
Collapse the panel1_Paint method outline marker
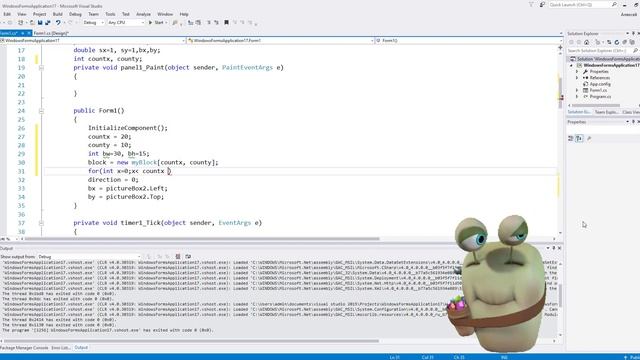tap(41, 68)
